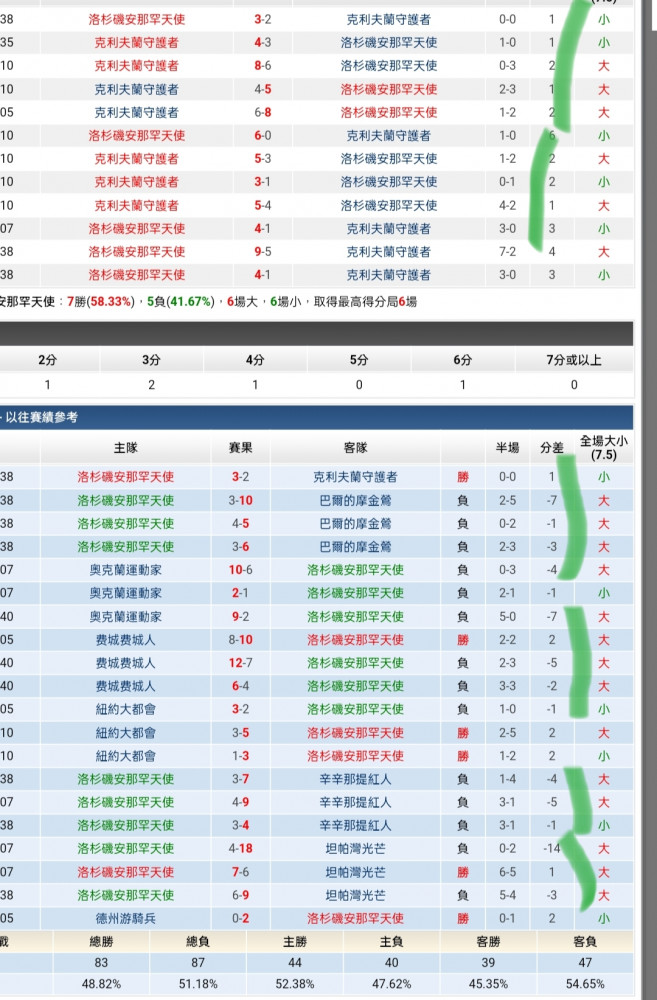Click the 6分 column header
Screen dimensions: 657x1000
[463, 360]
